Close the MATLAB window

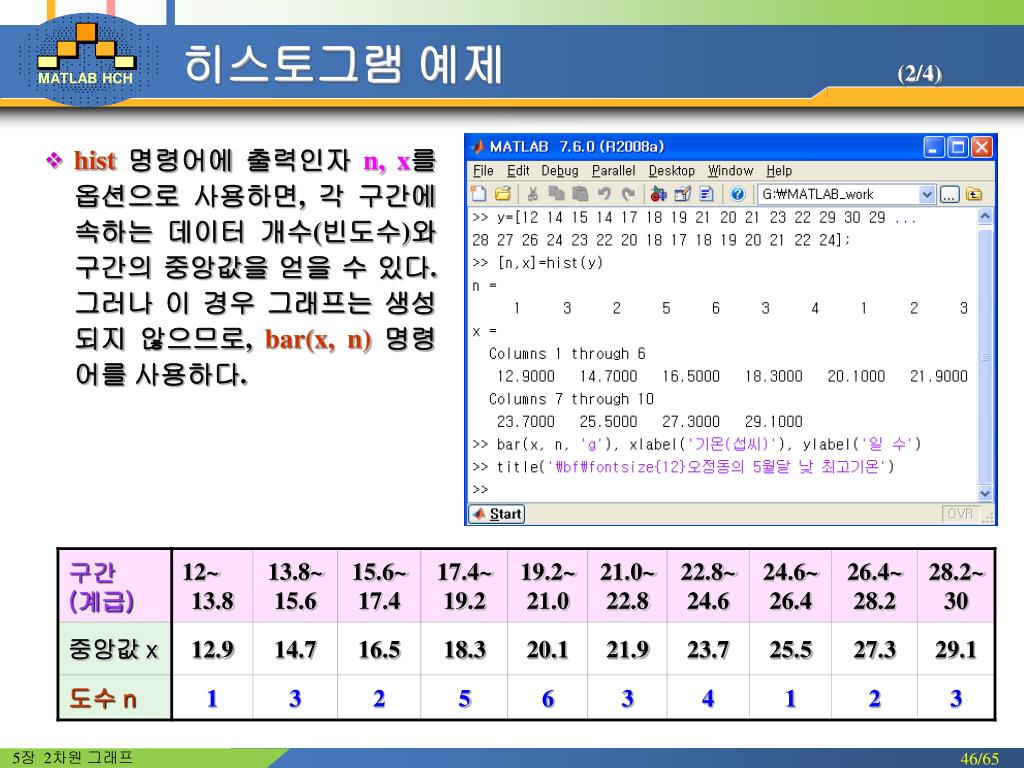point(982,147)
